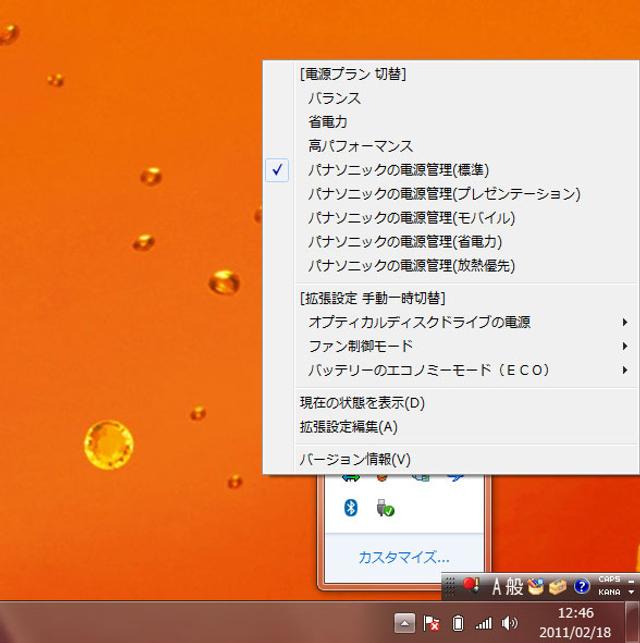The image size is (640, 643).
Task: Switch to the バランス power plan
Action: click(335, 98)
